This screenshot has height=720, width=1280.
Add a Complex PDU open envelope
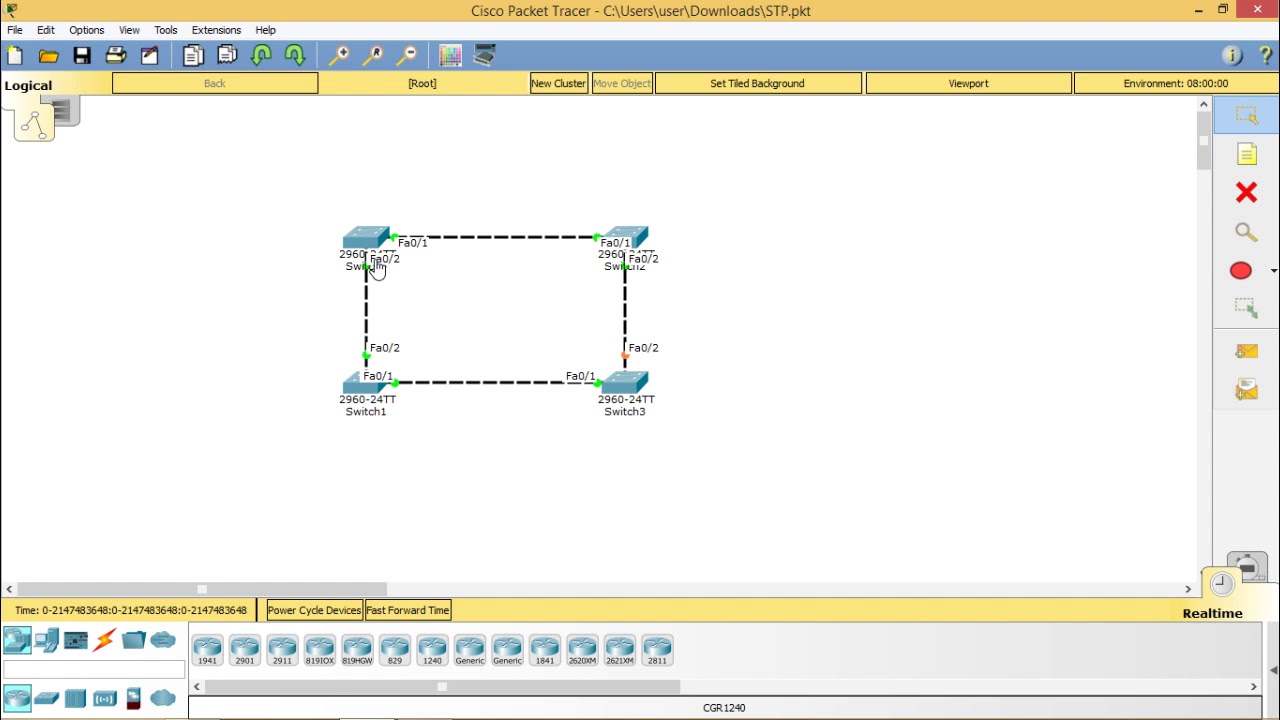point(1246,389)
